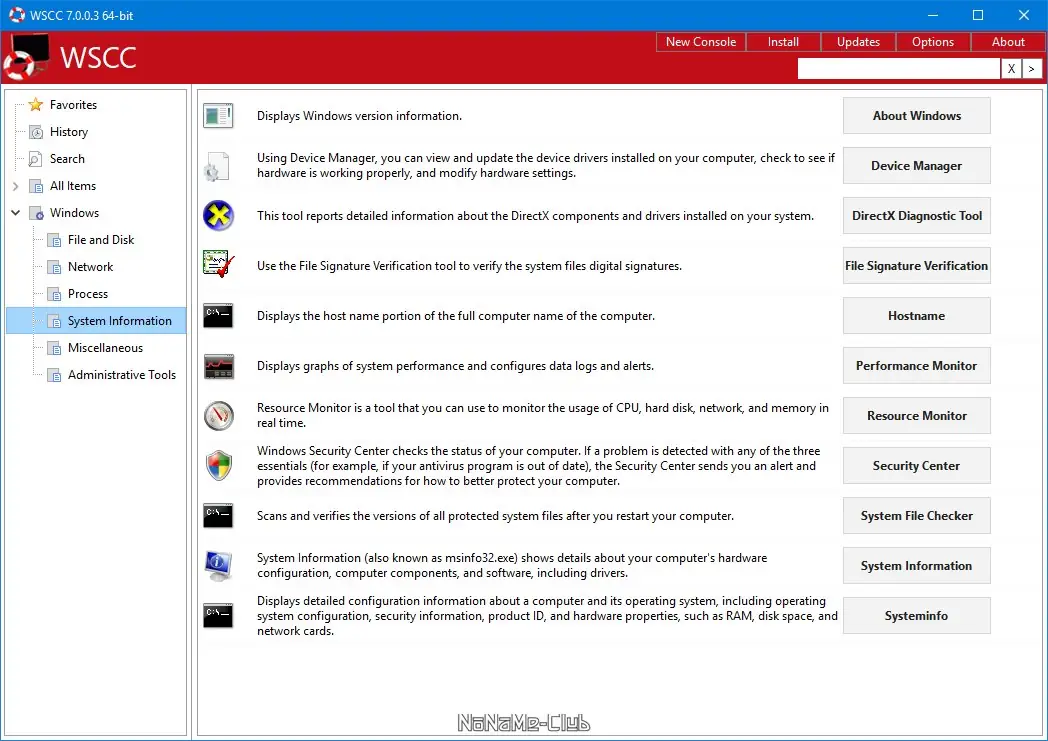Viewport: 1048px width, 741px height.
Task: Select All Items in the tree
Action: tap(73, 186)
